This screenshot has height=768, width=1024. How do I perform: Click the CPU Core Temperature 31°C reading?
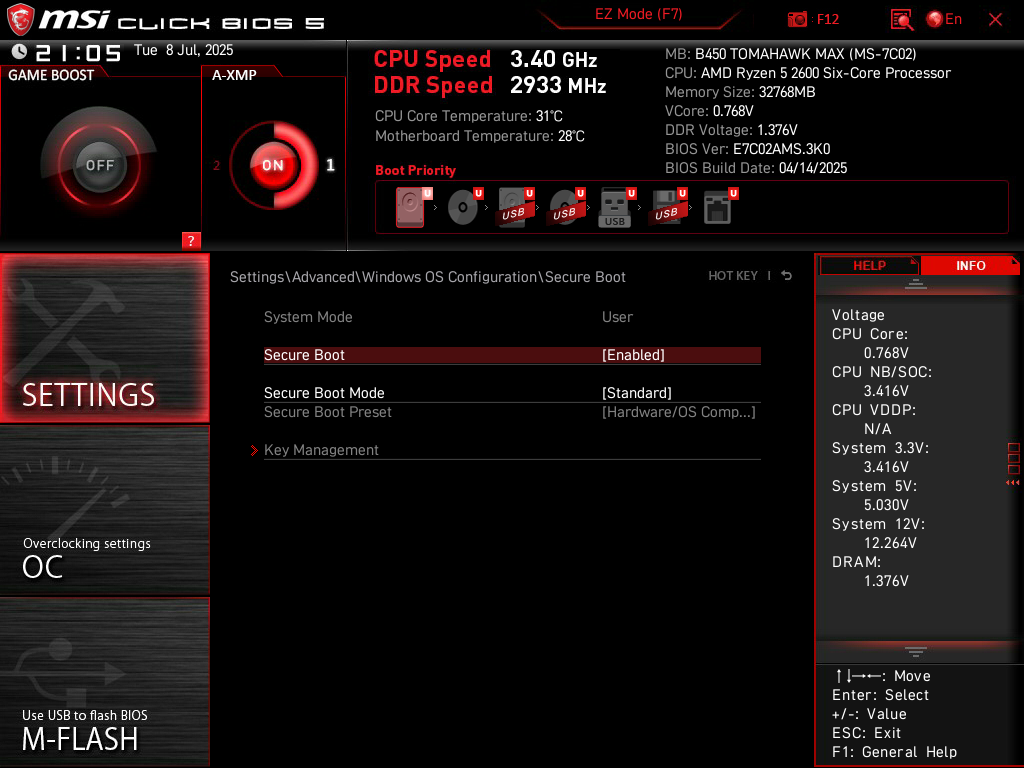469,116
